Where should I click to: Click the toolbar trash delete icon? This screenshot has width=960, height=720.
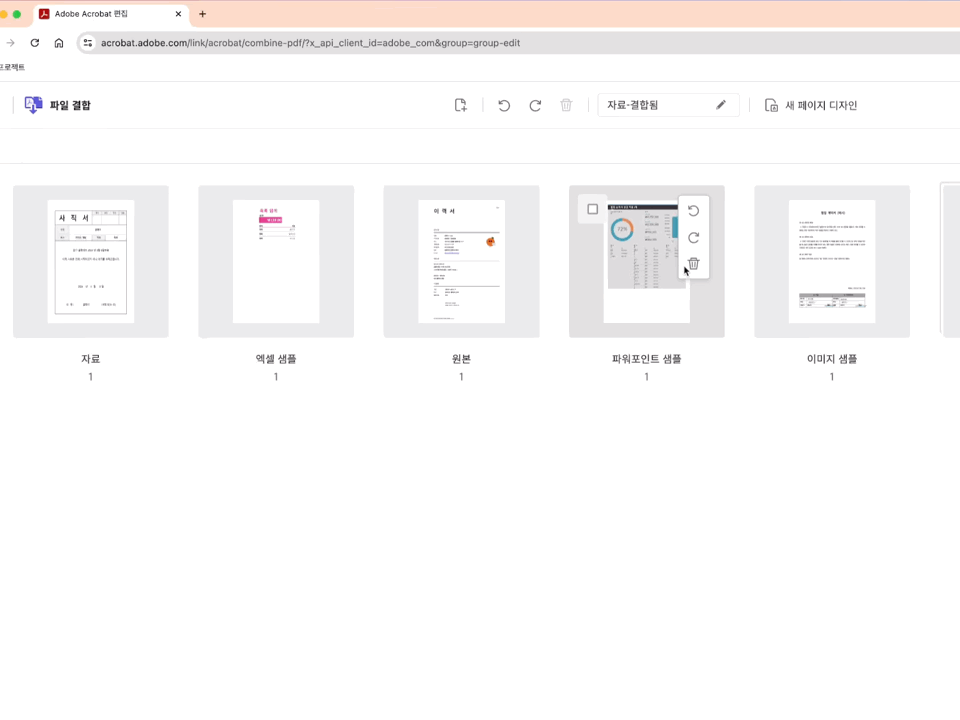click(566, 105)
